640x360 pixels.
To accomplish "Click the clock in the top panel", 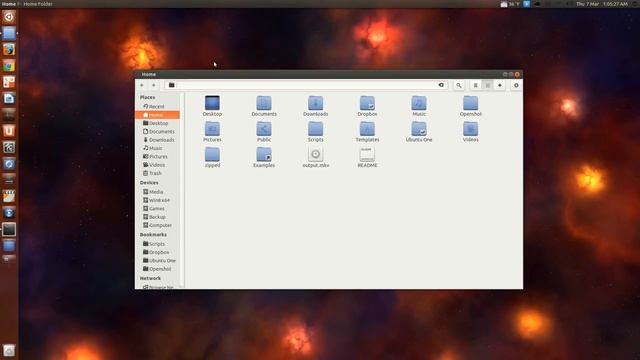I will tap(602, 4).
